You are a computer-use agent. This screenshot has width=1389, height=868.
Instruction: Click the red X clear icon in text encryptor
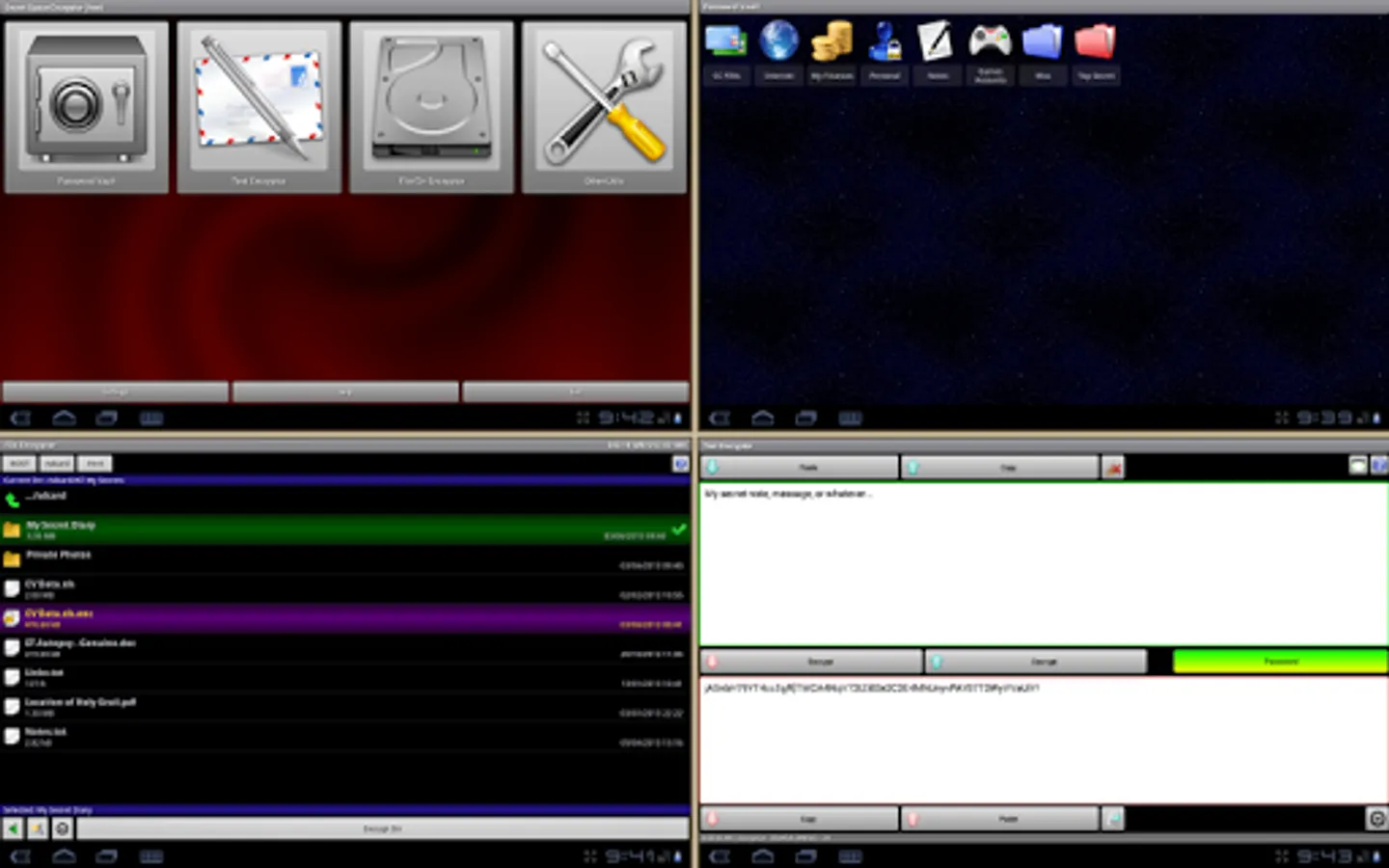click(1113, 468)
